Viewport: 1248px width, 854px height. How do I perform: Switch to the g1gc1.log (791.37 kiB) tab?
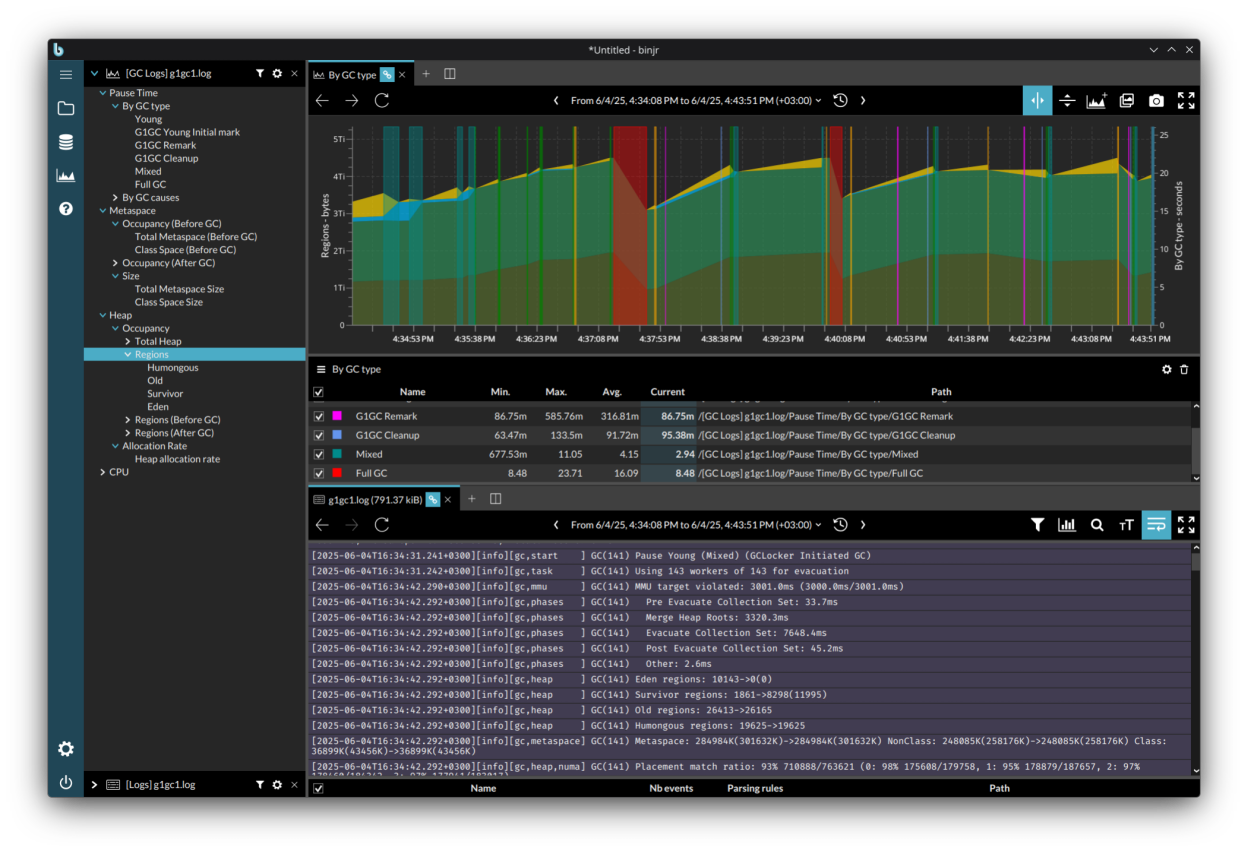pyautogui.click(x=375, y=498)
